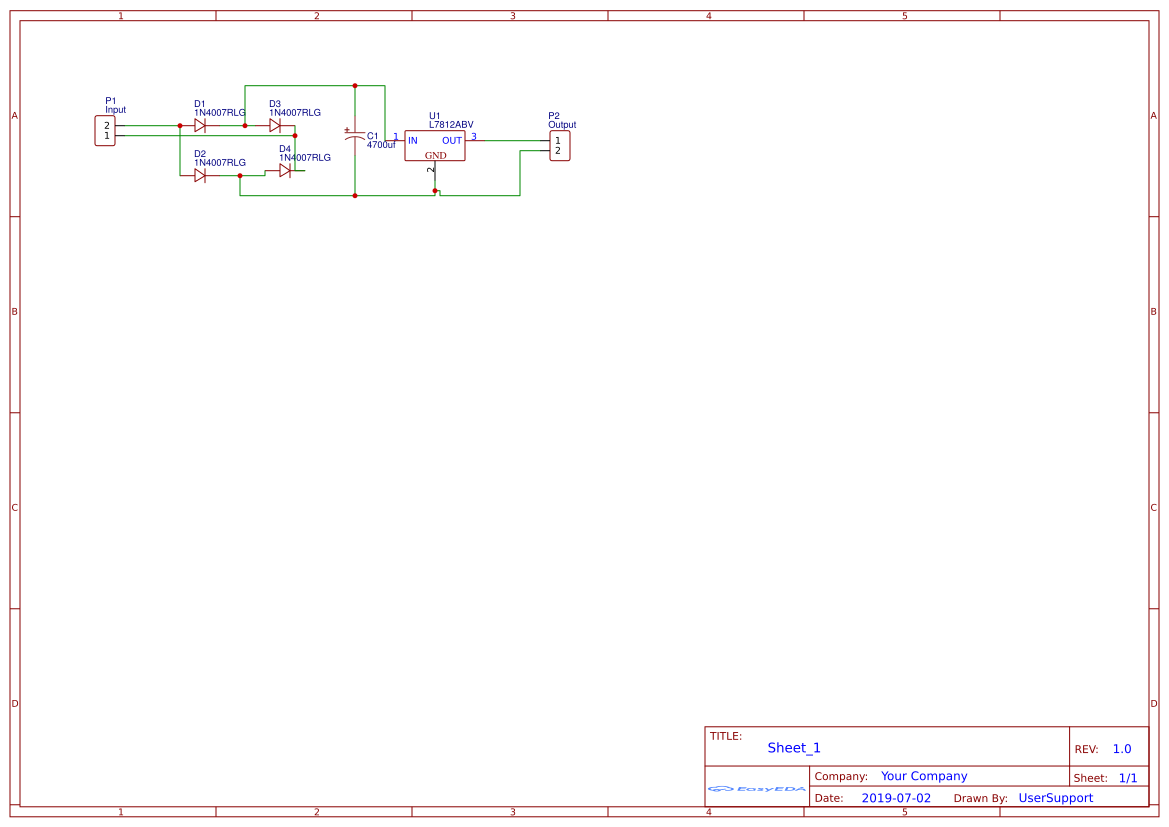Click the 1N4007RLG value under D4

click(x=305, y=157)
